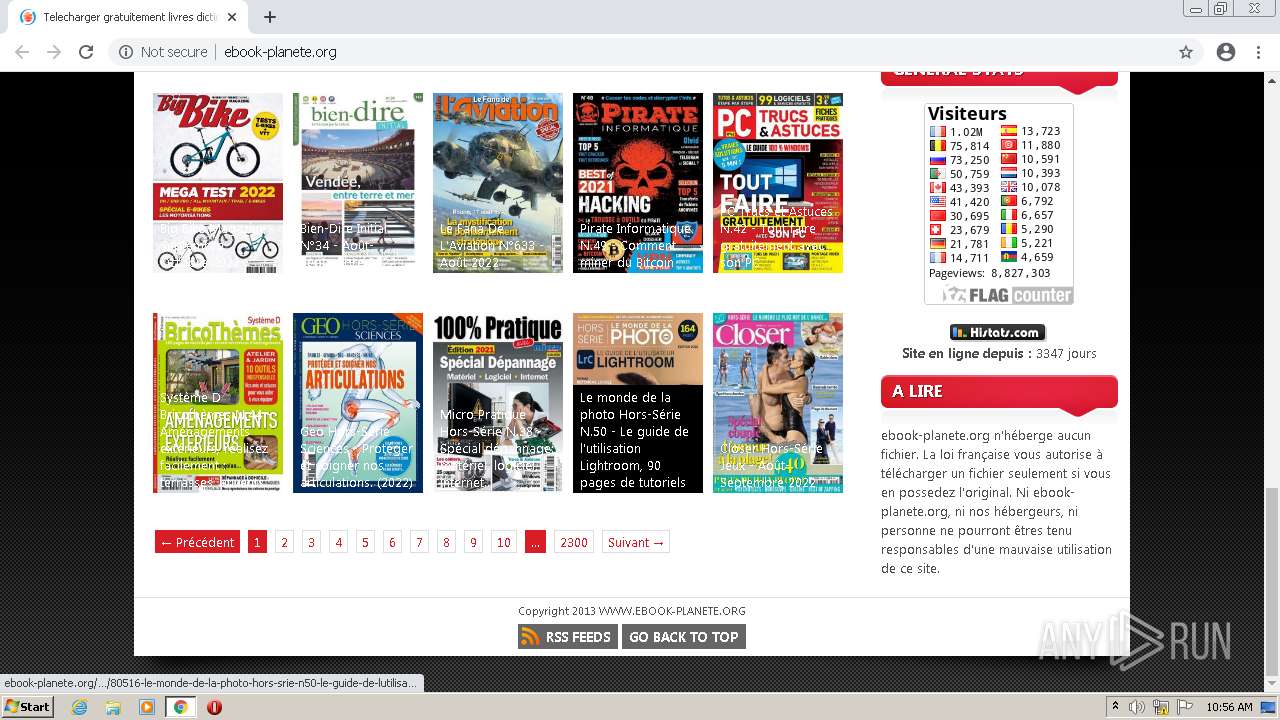The width and height of the screenshot is (1280, 720).
Task: Open Le Fana de L'Aviation N°633
Action: [x=498, y=183]
